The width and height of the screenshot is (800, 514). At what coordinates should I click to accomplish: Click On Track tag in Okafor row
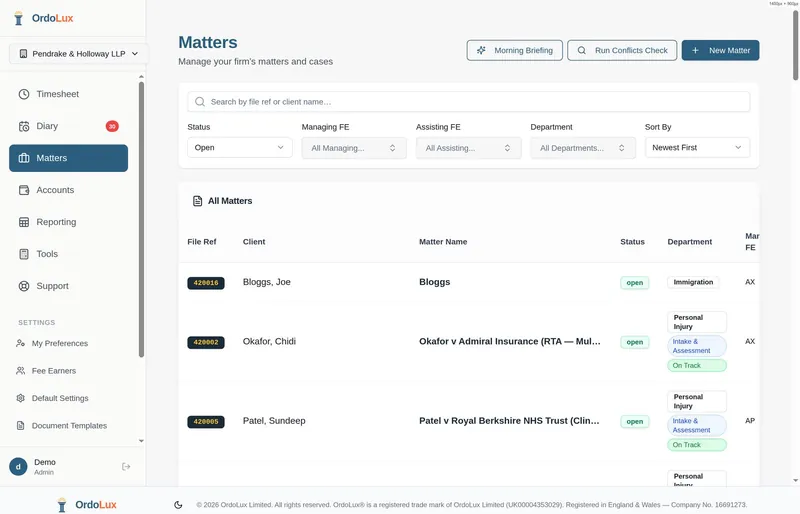click(x=696, y=365)
